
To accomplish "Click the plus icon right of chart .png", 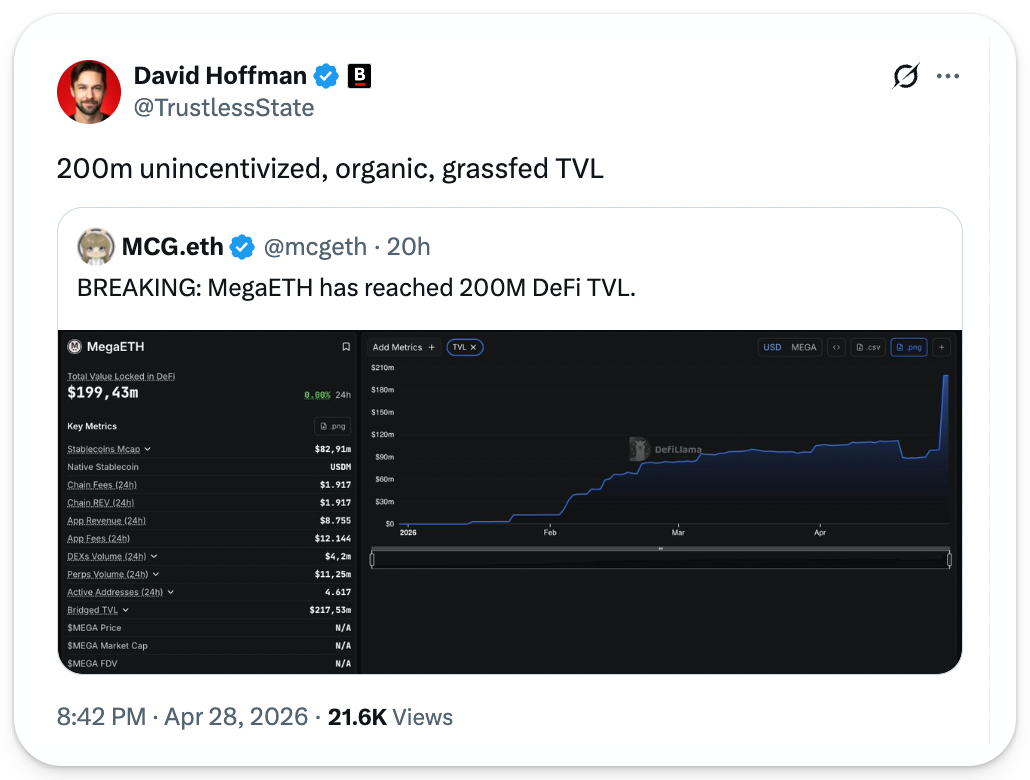I will coord(942,347).
